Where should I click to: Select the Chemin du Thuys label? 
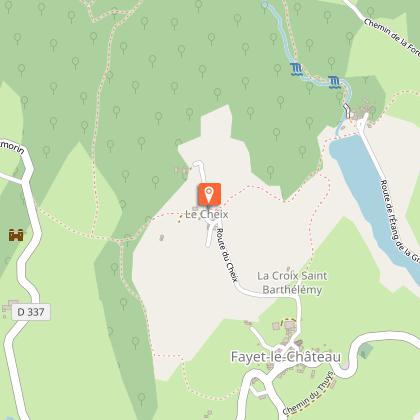(x=308, y=393)
